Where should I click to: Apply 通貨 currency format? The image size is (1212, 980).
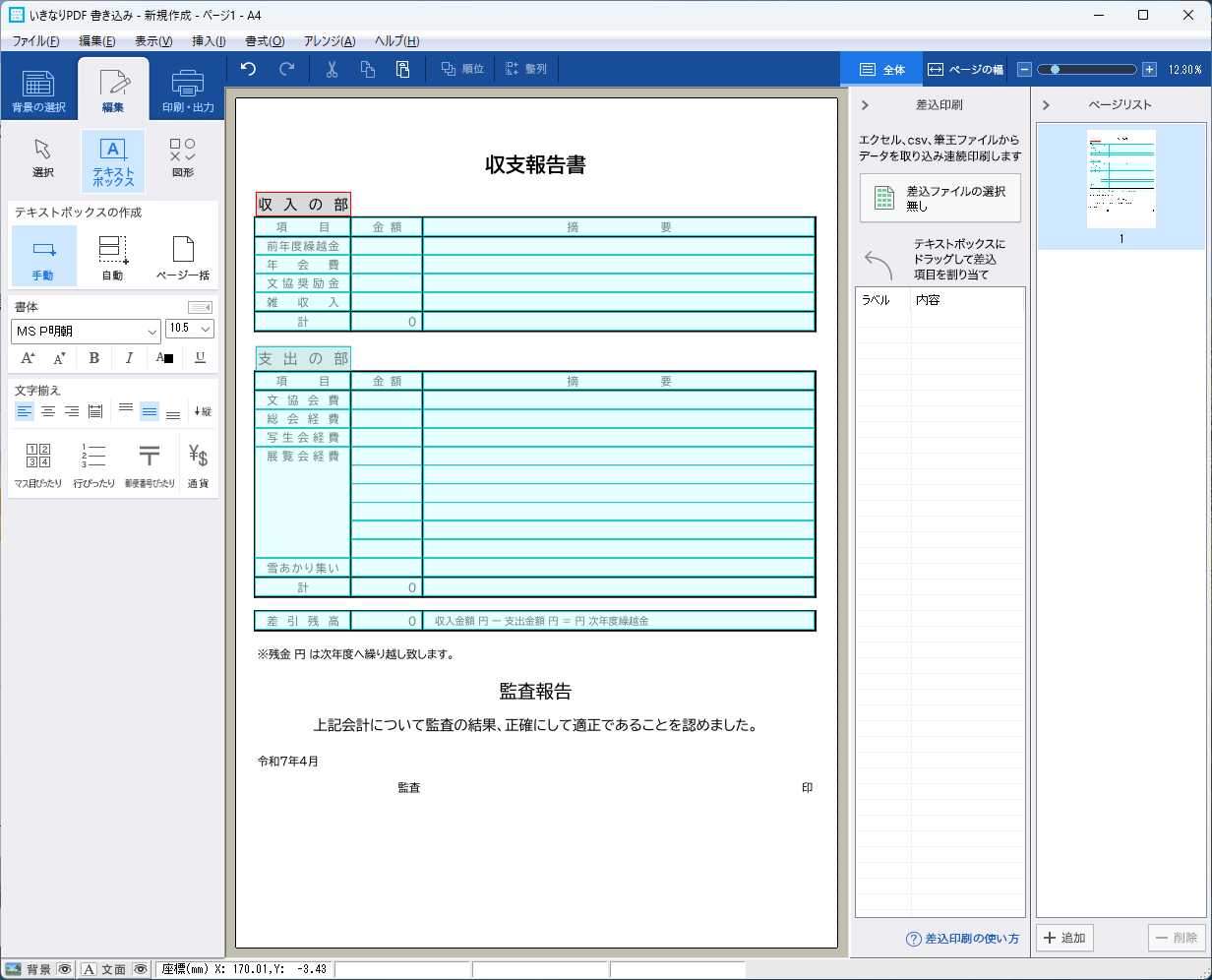click(x=198, y=465)
